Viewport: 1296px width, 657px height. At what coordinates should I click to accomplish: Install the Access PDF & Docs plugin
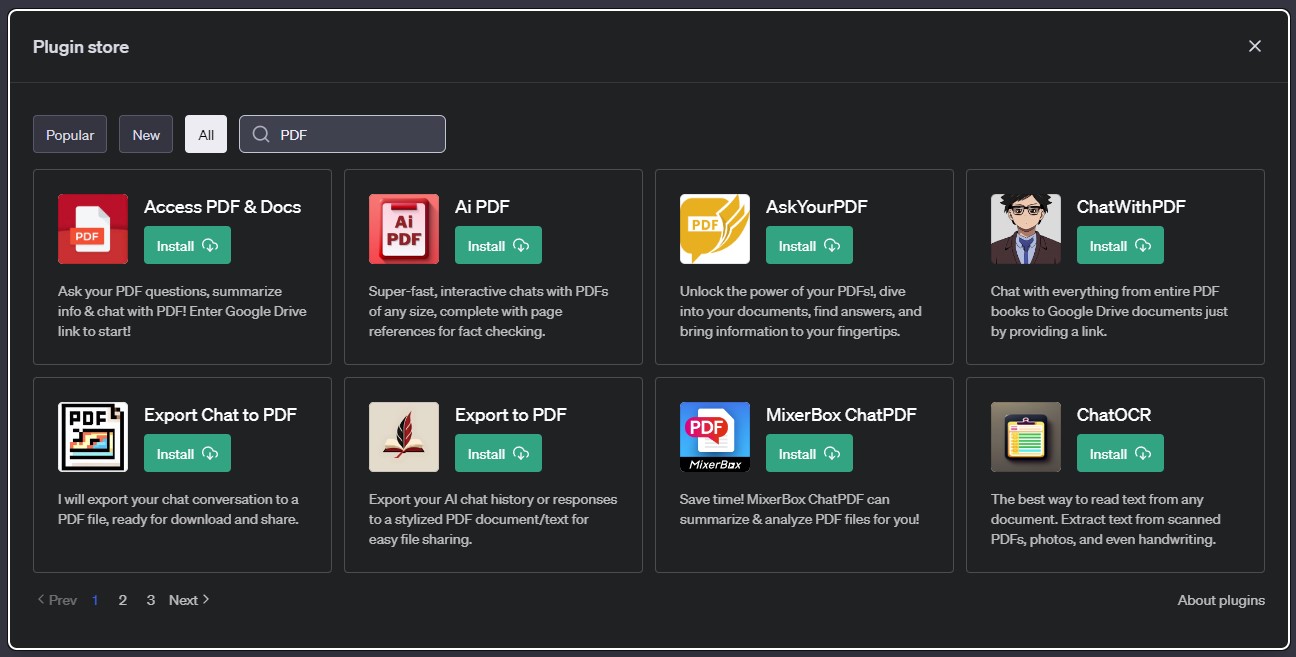coord(187,246)
